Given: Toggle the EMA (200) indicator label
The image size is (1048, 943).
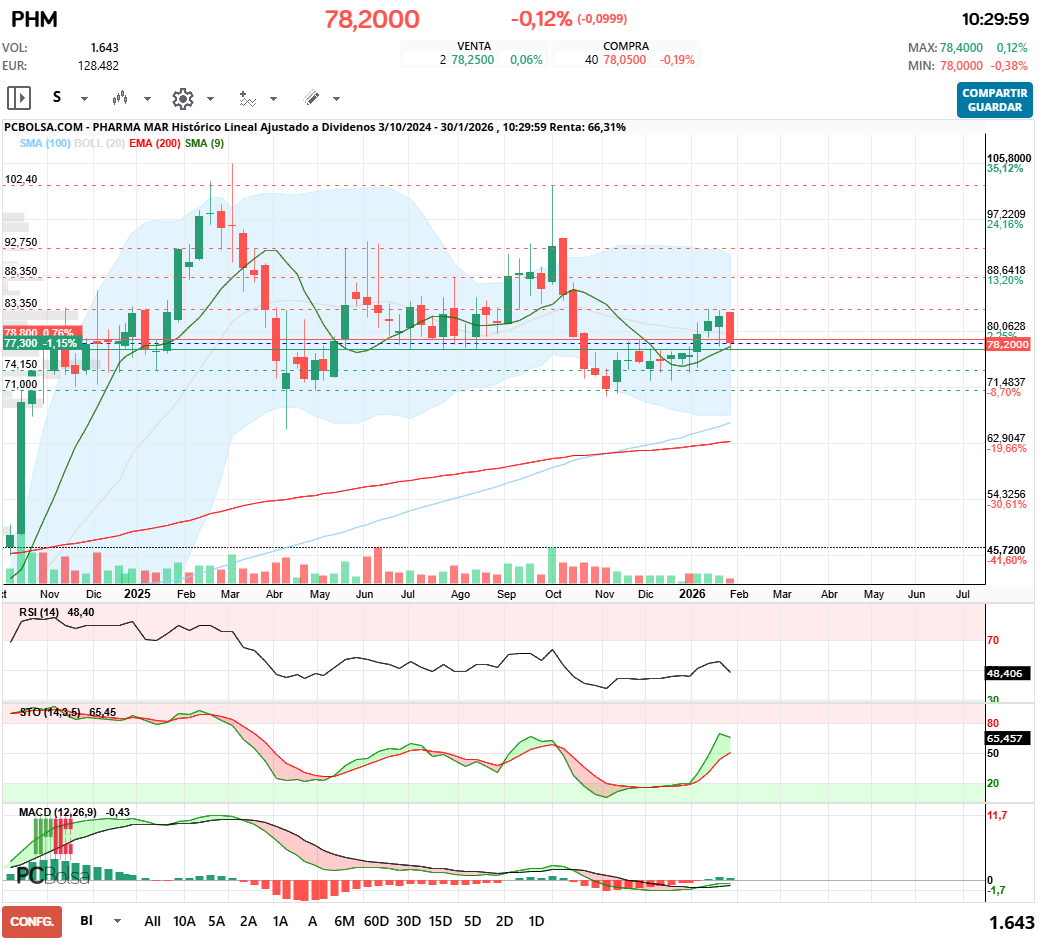Looking at the screenshot, I should (x=154, y=143).
